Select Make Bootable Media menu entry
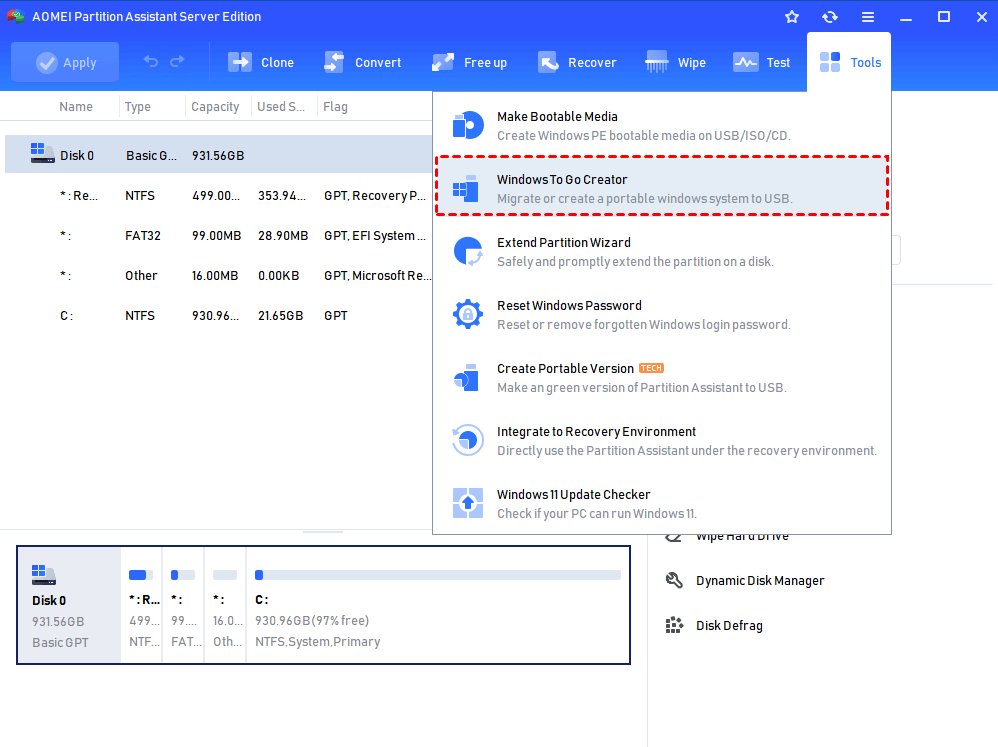The height and width of the screenshot is (747, 998). click(x=662, y=125)
